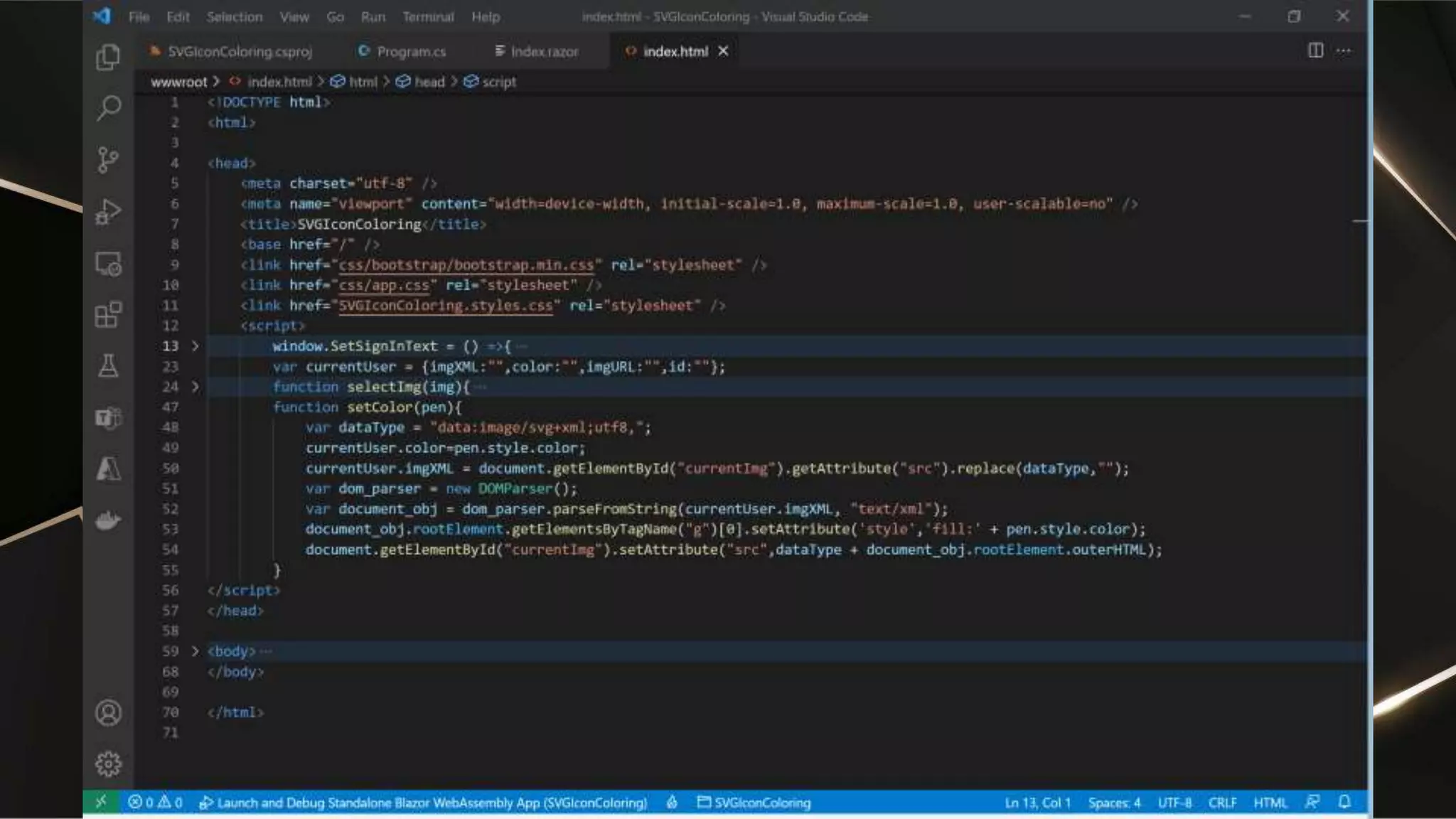Click the split editor right icon

1315,50
